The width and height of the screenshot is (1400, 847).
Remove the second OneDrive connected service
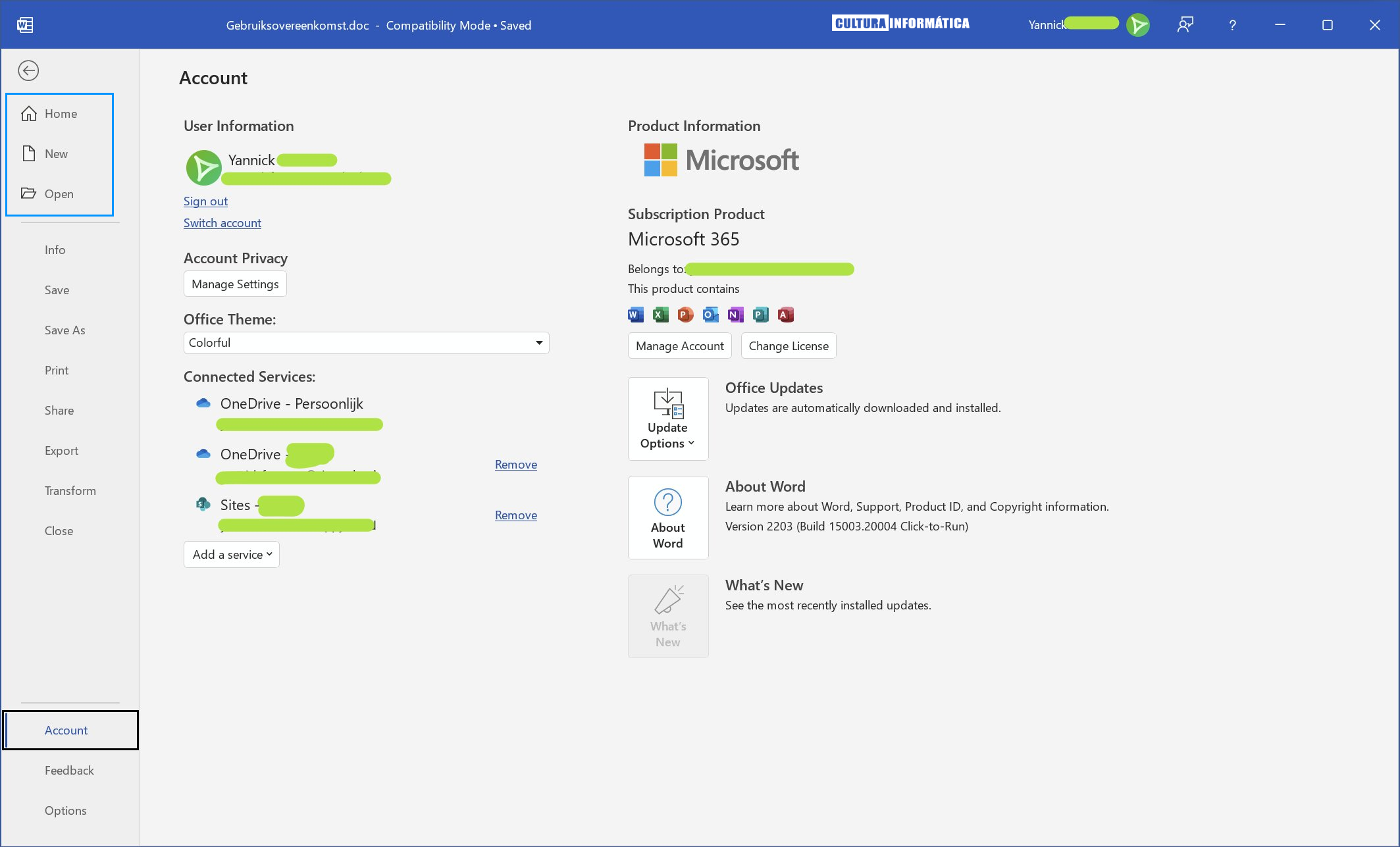[516, 465]
